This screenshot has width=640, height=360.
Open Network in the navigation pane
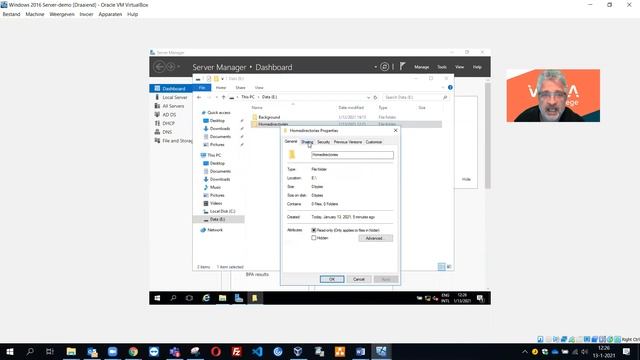click(215, 230)
